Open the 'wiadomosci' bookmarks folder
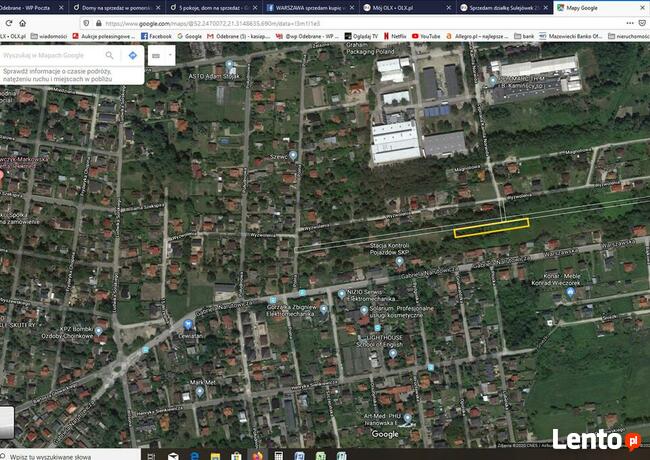 pos(49,36)
